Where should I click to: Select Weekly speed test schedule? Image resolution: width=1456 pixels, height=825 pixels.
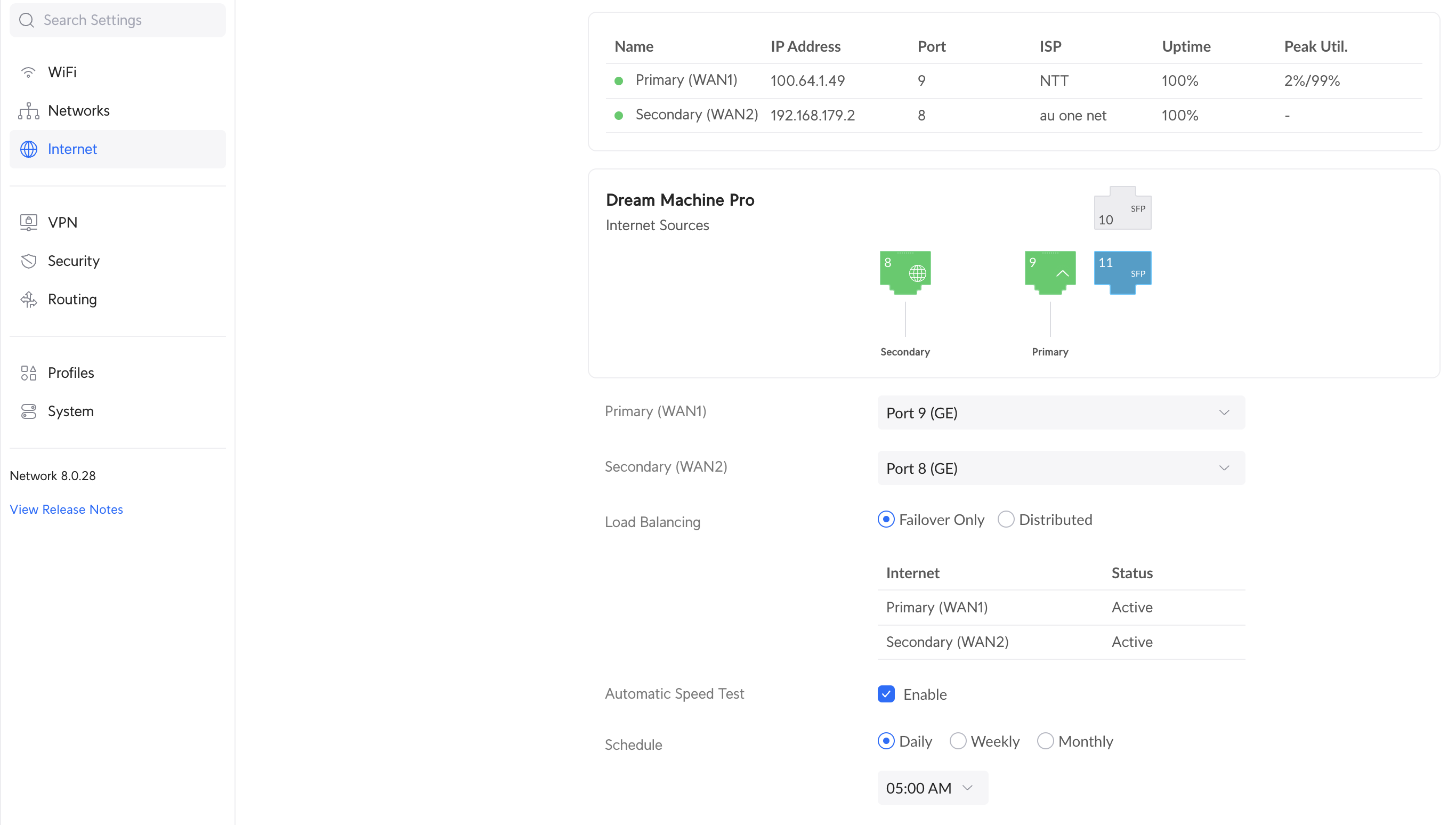[958, 741]
